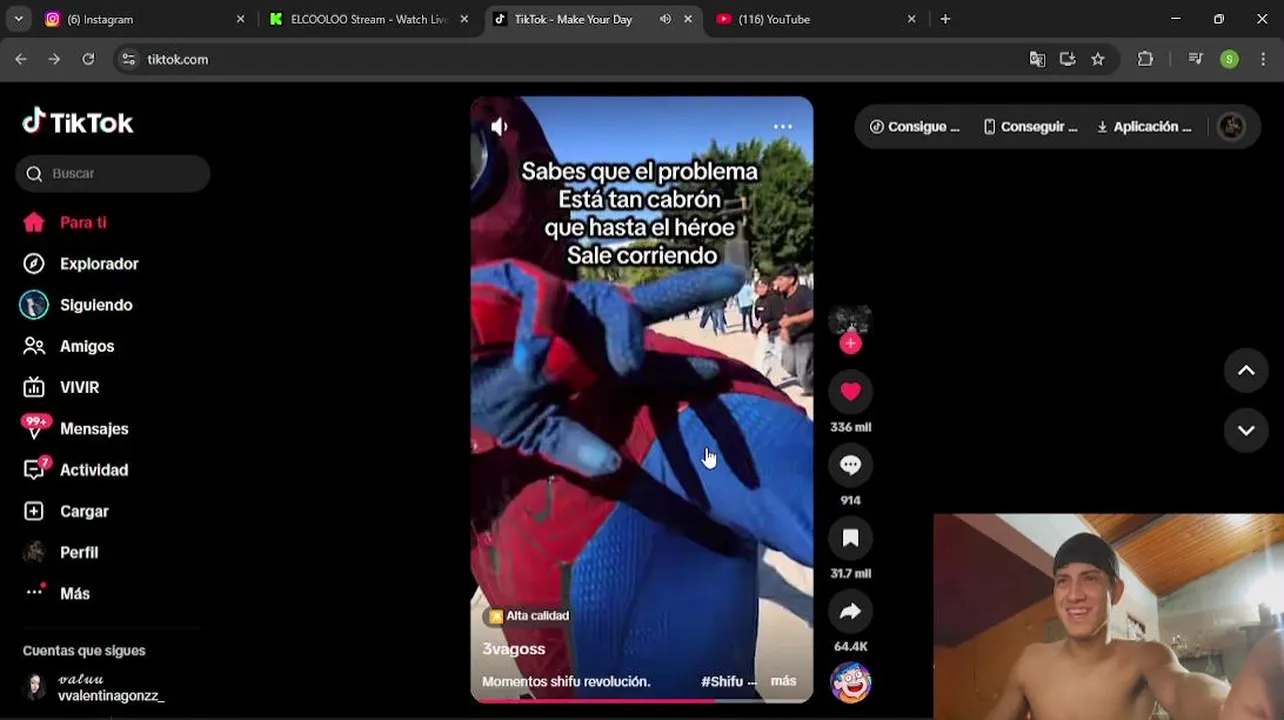Follow the creator with plus button
This screenshot has height=720, width=1284.
tap(850, 344)
